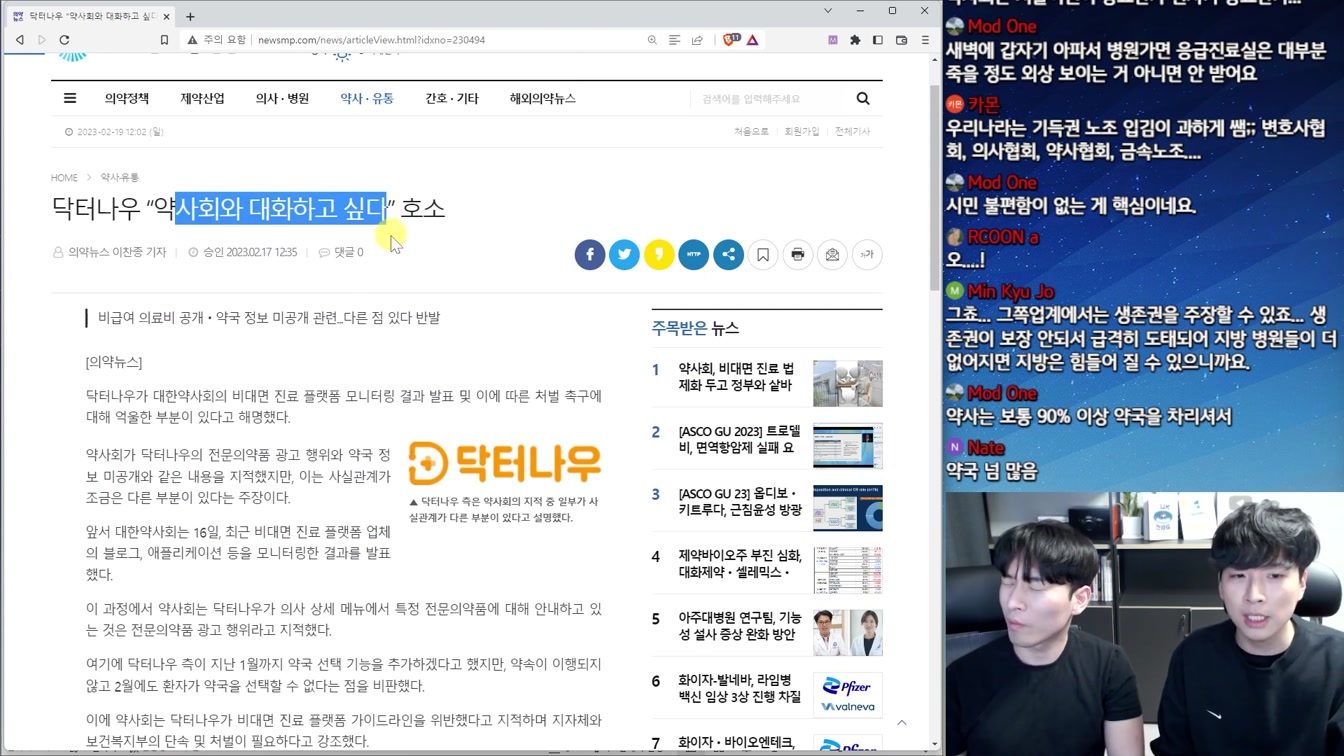Screen dimensions: 1344x756
Task: Click the address bar URL
Action: pos(371,40)
